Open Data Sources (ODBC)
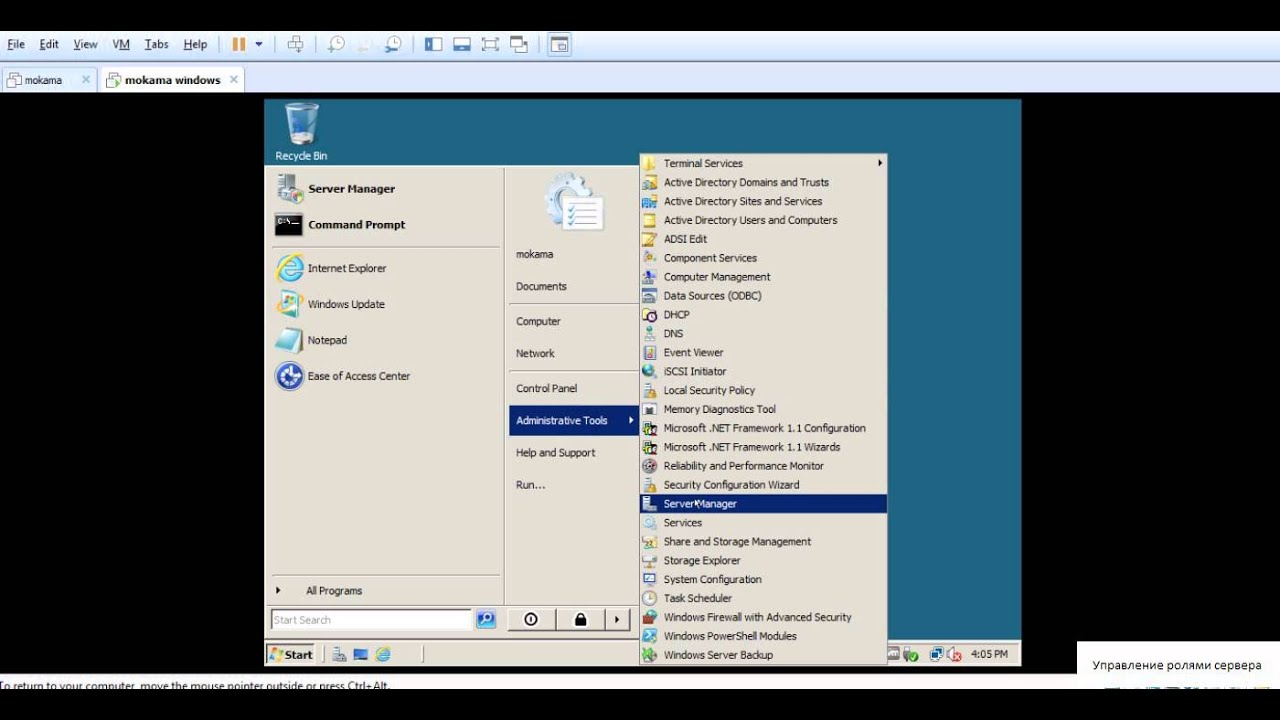The width and height of the screenshot is (1280, 720). [x=763, y=296]
